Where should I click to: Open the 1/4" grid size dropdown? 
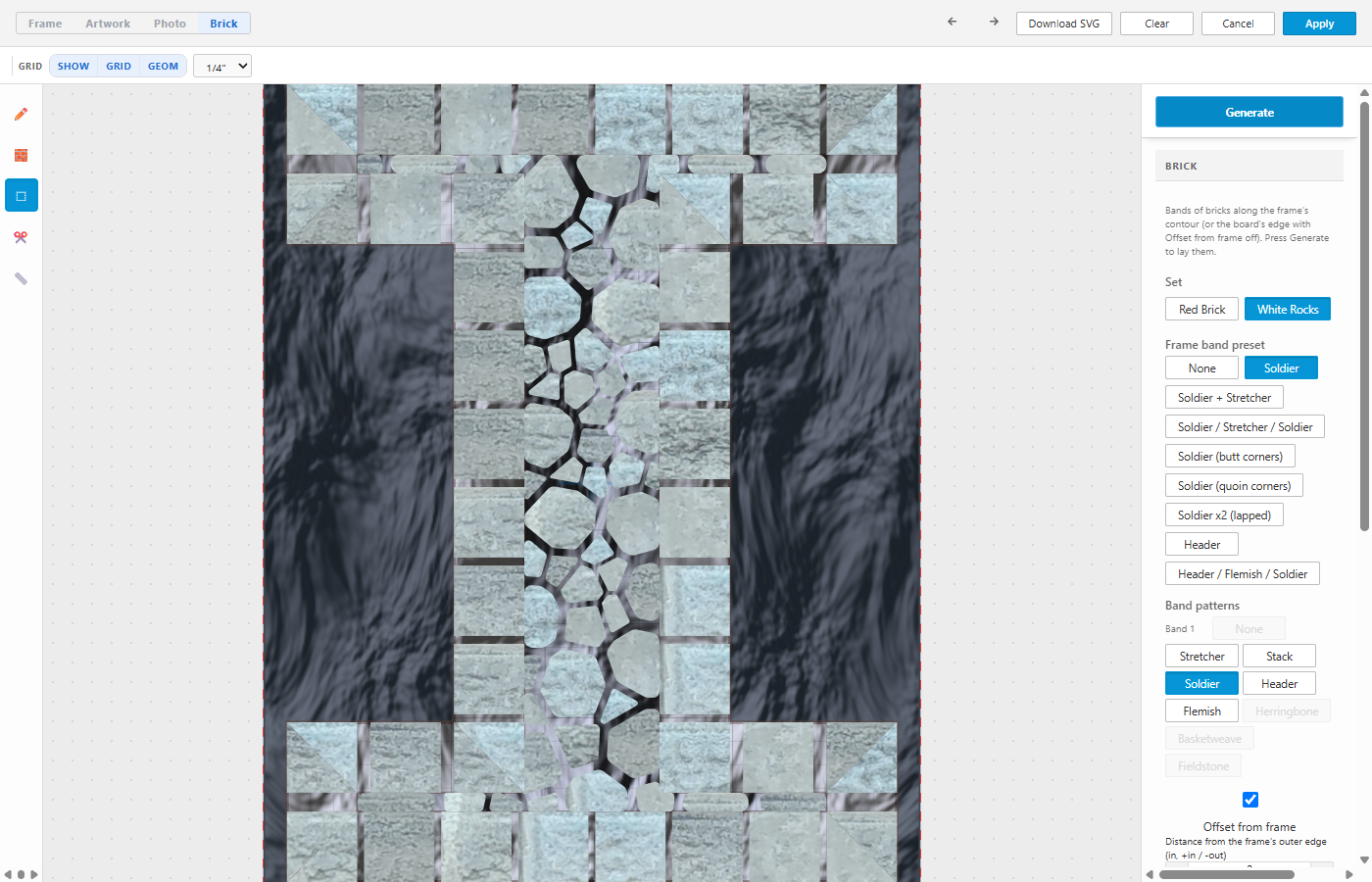pyautogui.click(x=222, y=66)
